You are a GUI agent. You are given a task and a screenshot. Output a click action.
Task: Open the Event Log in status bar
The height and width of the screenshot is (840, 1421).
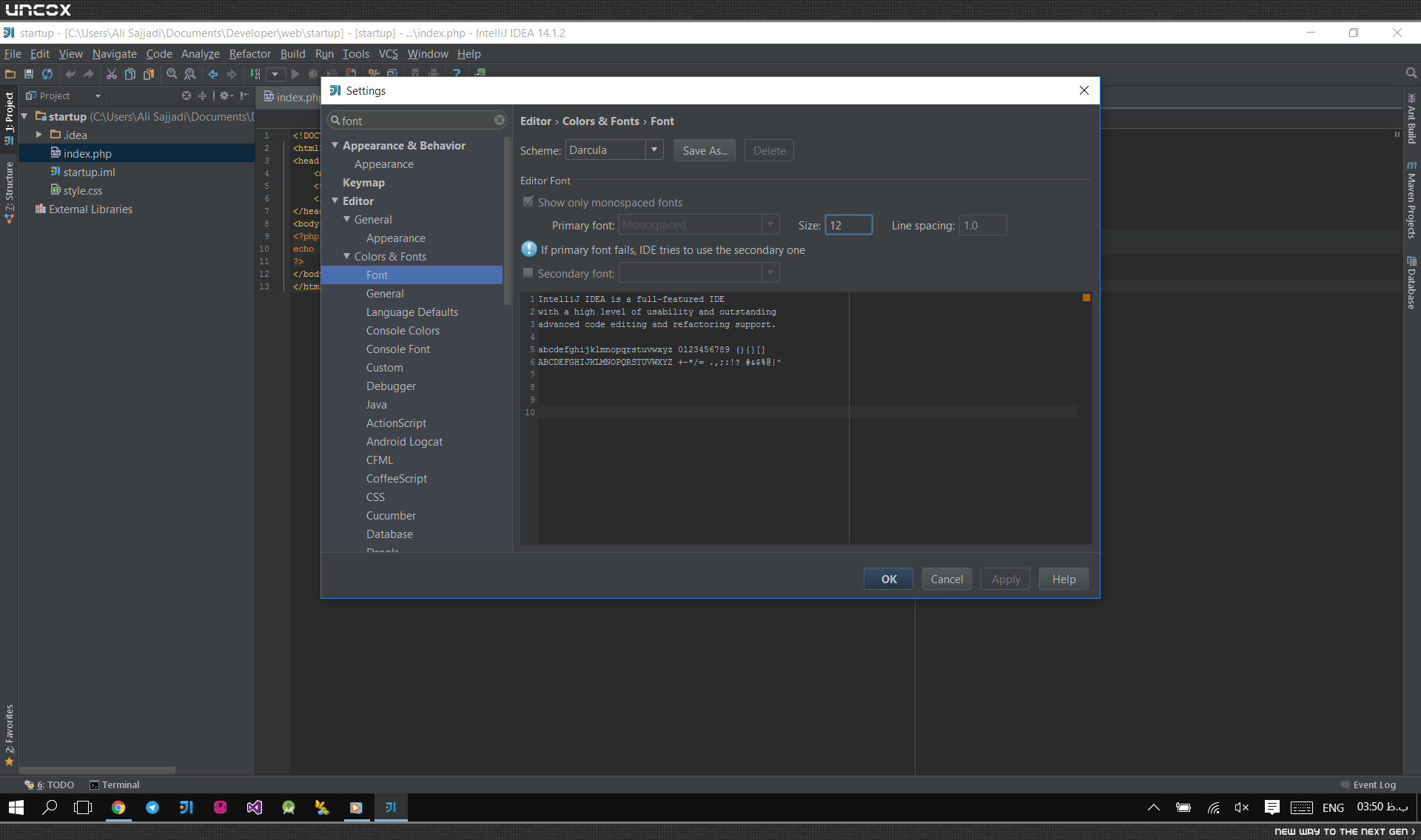click(x=1368, y=785)
